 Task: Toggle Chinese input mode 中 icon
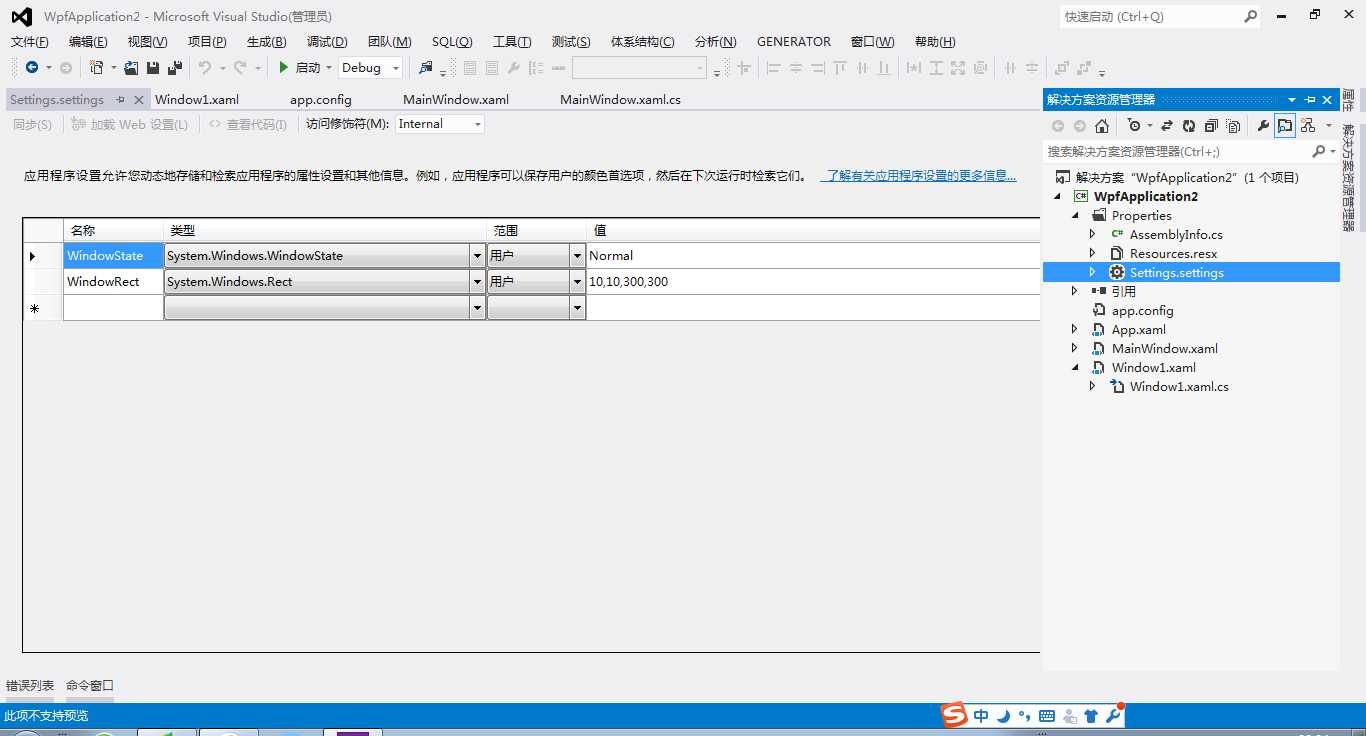(981, 716)
